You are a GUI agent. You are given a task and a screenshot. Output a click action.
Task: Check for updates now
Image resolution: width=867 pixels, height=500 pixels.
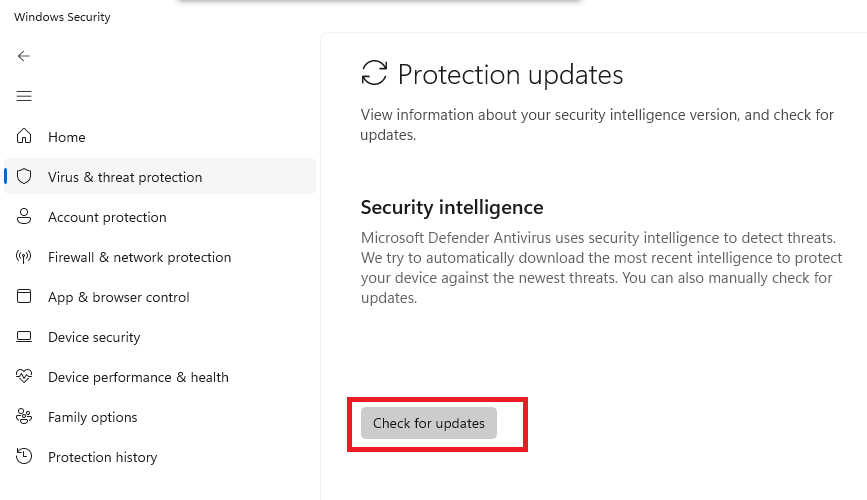(429, 423)
